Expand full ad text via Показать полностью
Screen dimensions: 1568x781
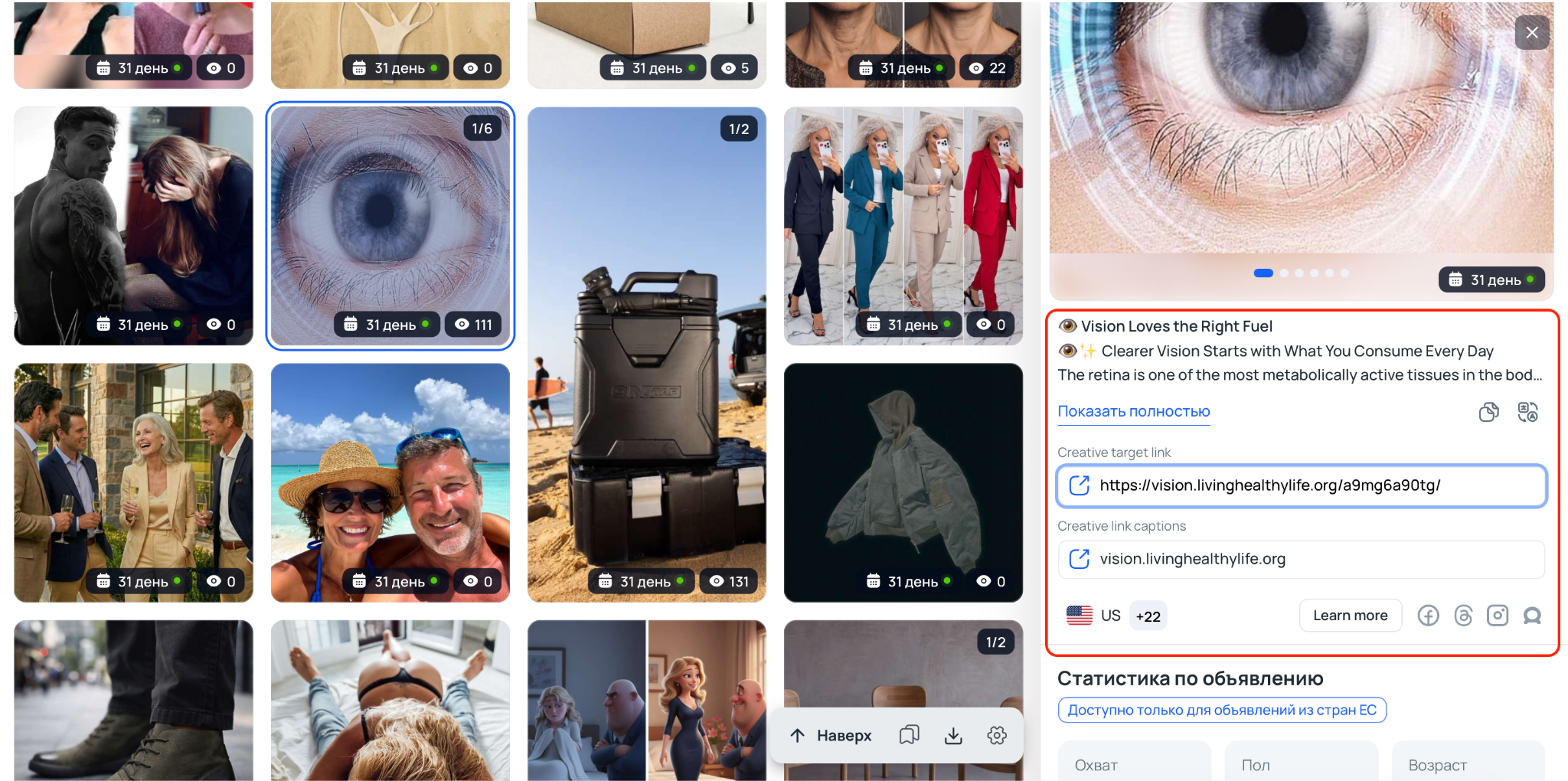(1133, 412)
